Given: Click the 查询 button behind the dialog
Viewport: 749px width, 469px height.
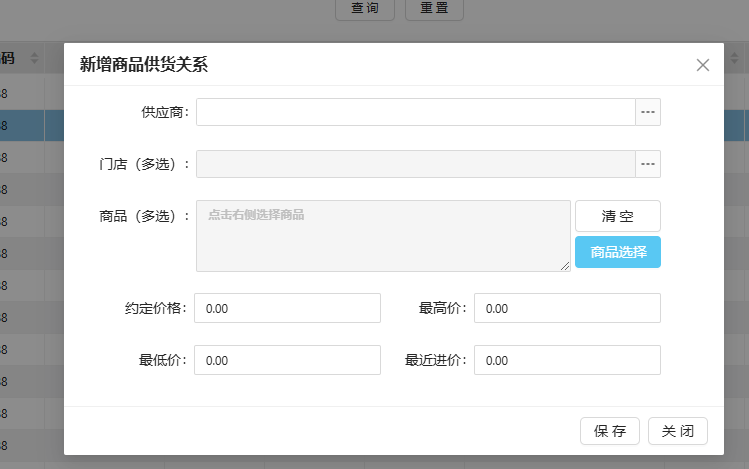Looking at the screenshot, I should [x=364, y=8].
